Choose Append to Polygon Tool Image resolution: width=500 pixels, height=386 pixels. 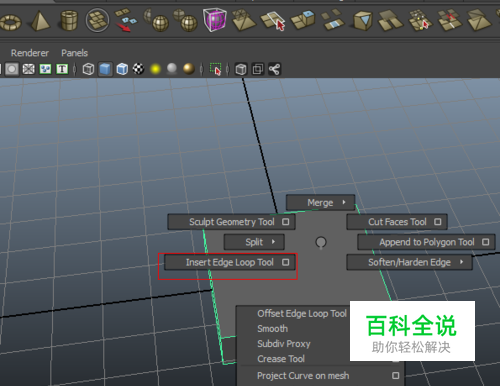426,242
